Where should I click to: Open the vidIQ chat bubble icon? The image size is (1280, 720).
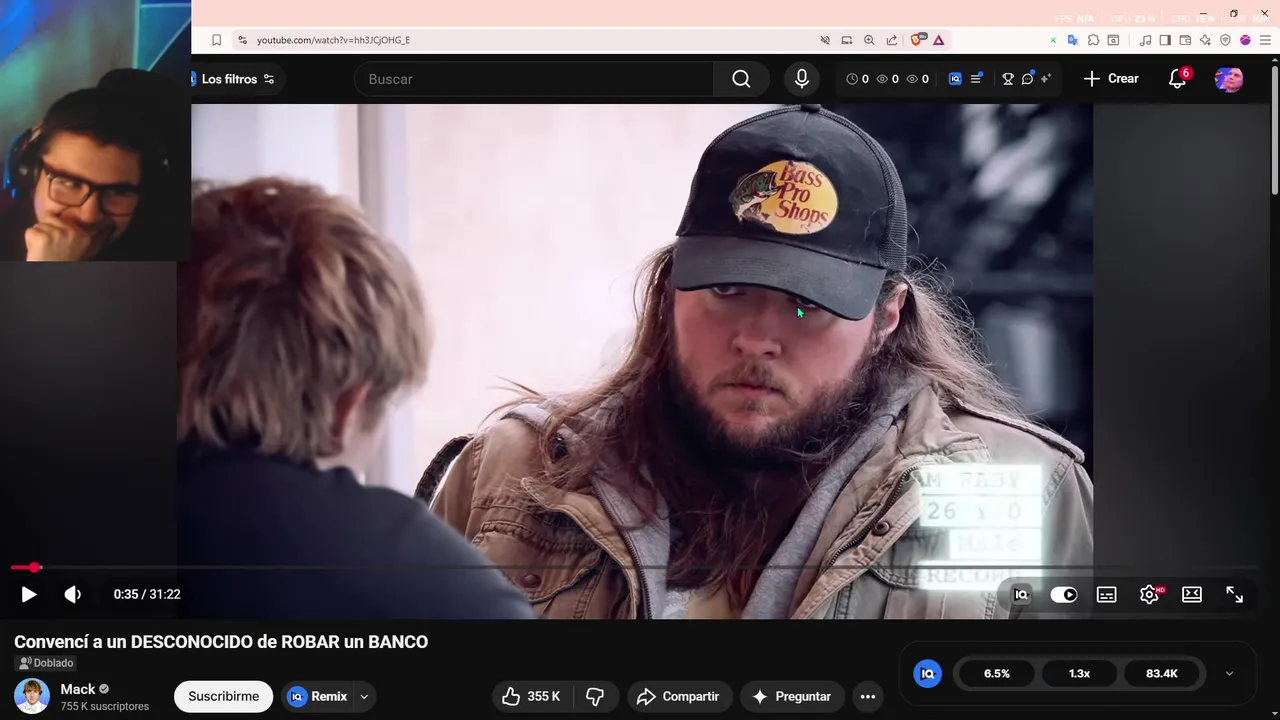pyautogui.click(x=1027, y=79)
